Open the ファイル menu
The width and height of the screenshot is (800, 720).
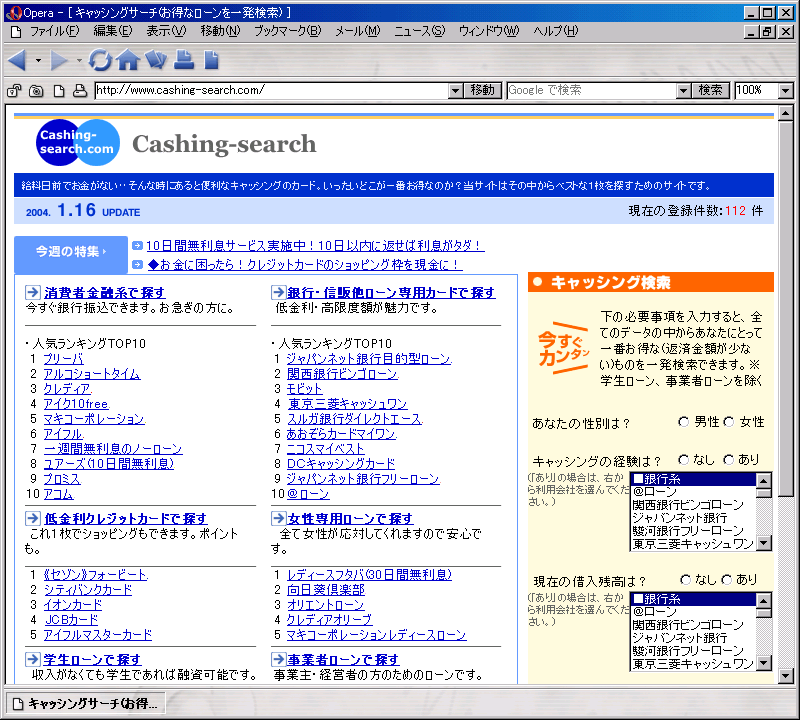[x=55, y=32]
